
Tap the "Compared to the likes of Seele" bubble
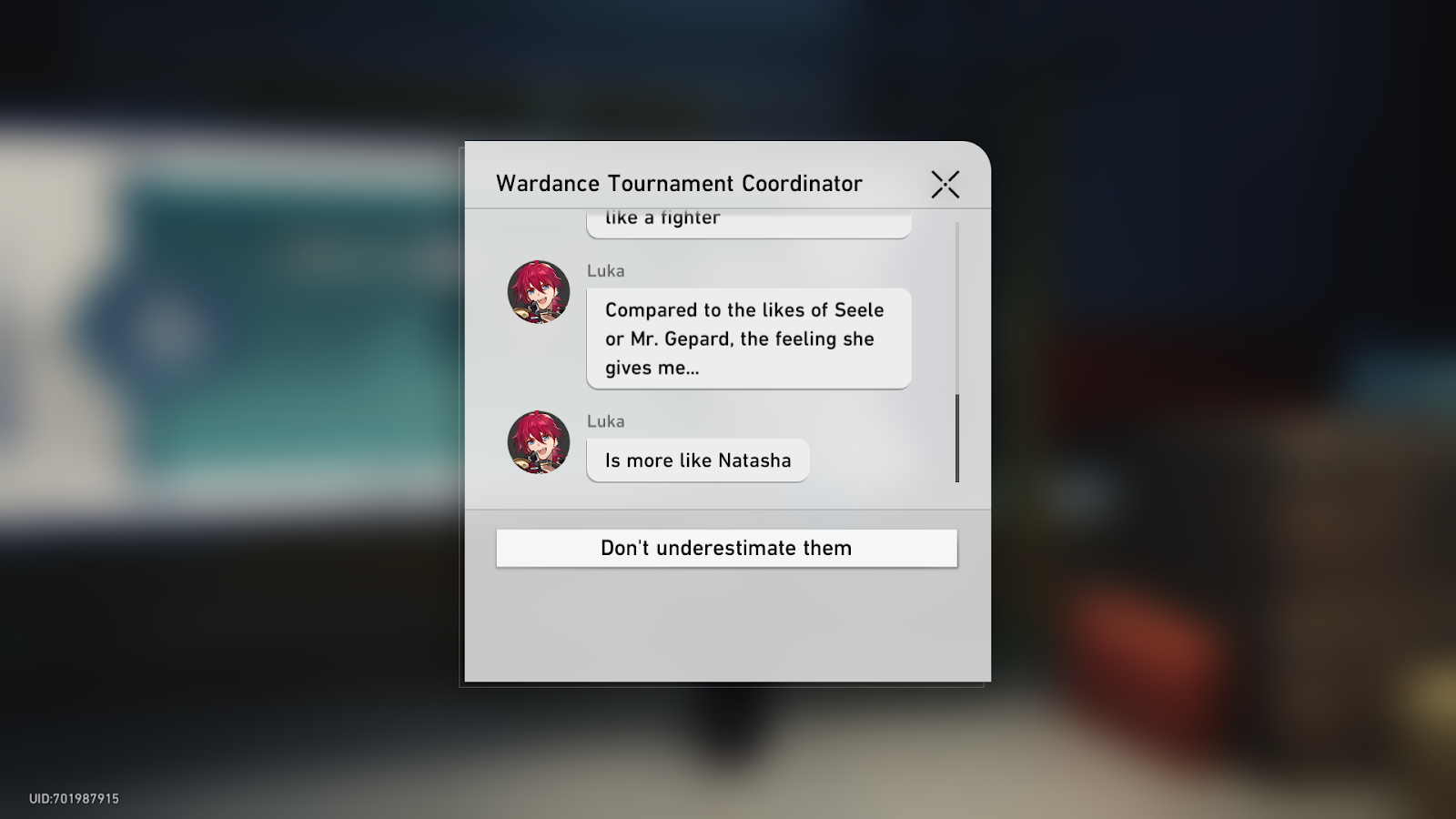(749, 339)
